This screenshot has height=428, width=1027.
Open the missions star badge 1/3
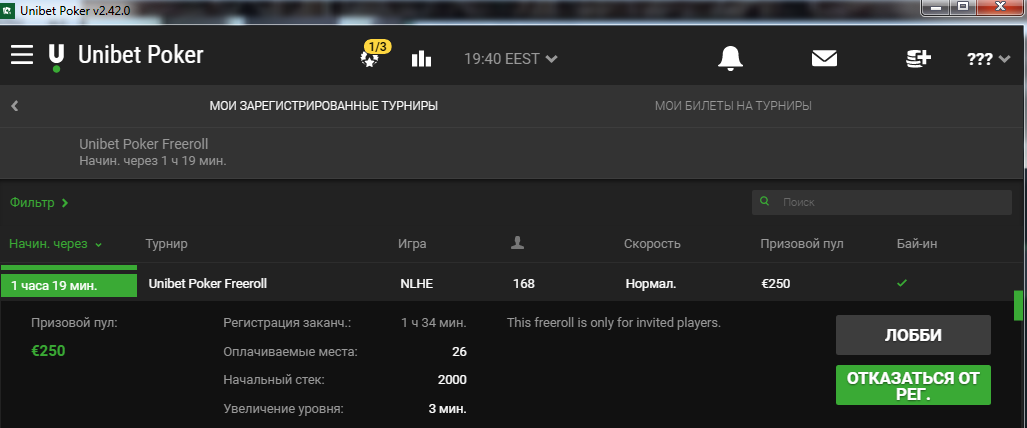pyautogui.click(x=375, y=54)
